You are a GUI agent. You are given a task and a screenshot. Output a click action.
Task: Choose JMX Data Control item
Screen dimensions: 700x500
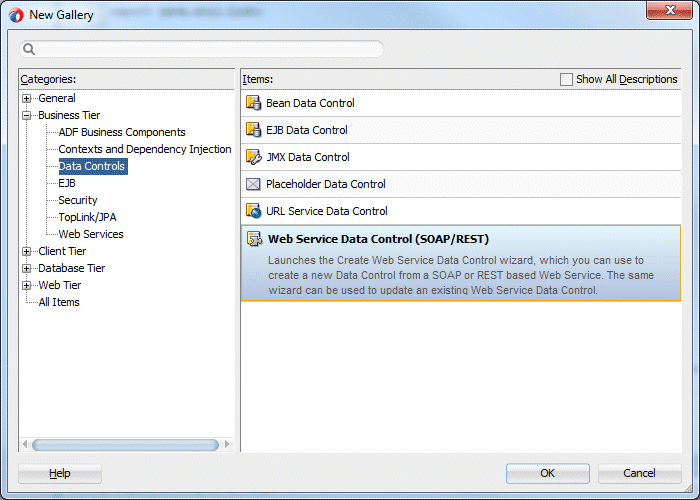461,157
